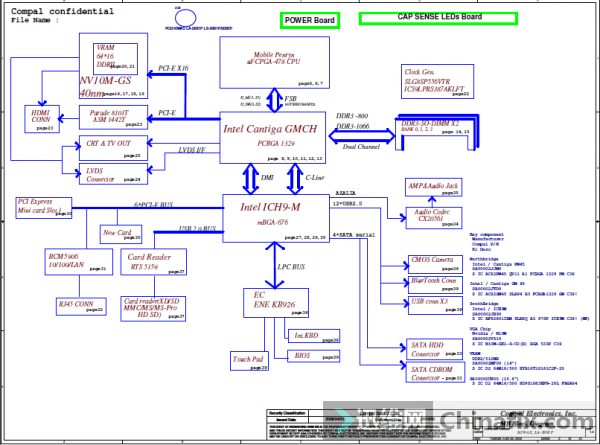The image size is (600, 445).
Task: Click the LVDS Connector block
Action: [x=113, y=174]
